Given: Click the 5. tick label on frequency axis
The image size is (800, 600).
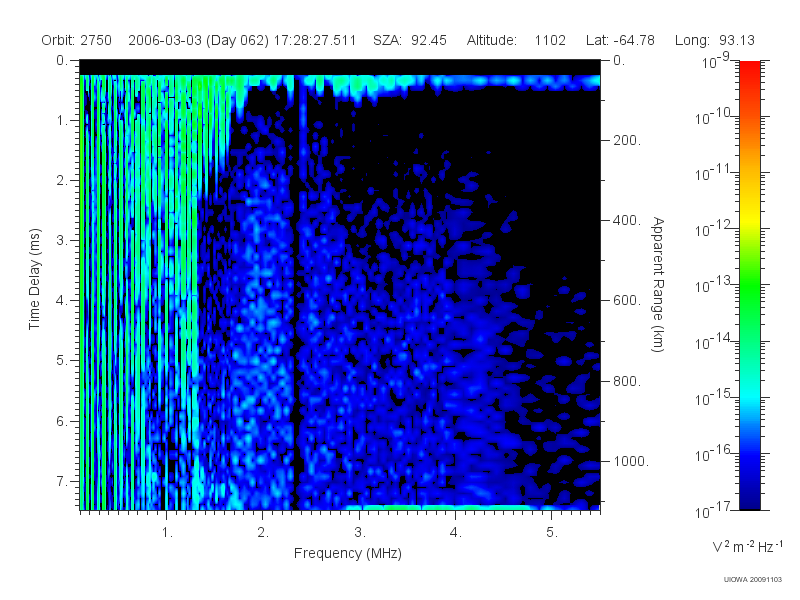Looking at the screenshot, I should point(552,532).
